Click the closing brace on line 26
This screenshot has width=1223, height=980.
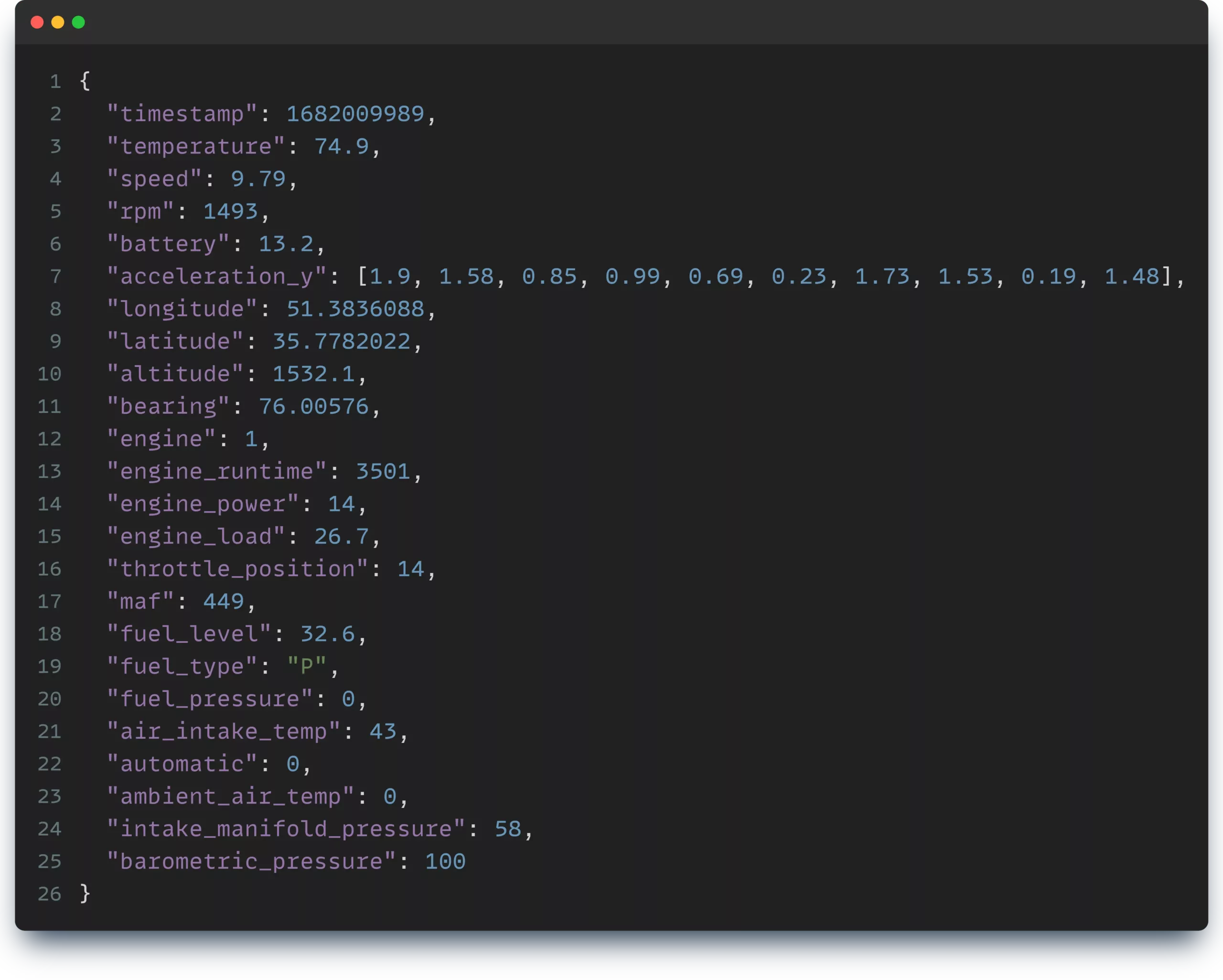pos(85,894)
